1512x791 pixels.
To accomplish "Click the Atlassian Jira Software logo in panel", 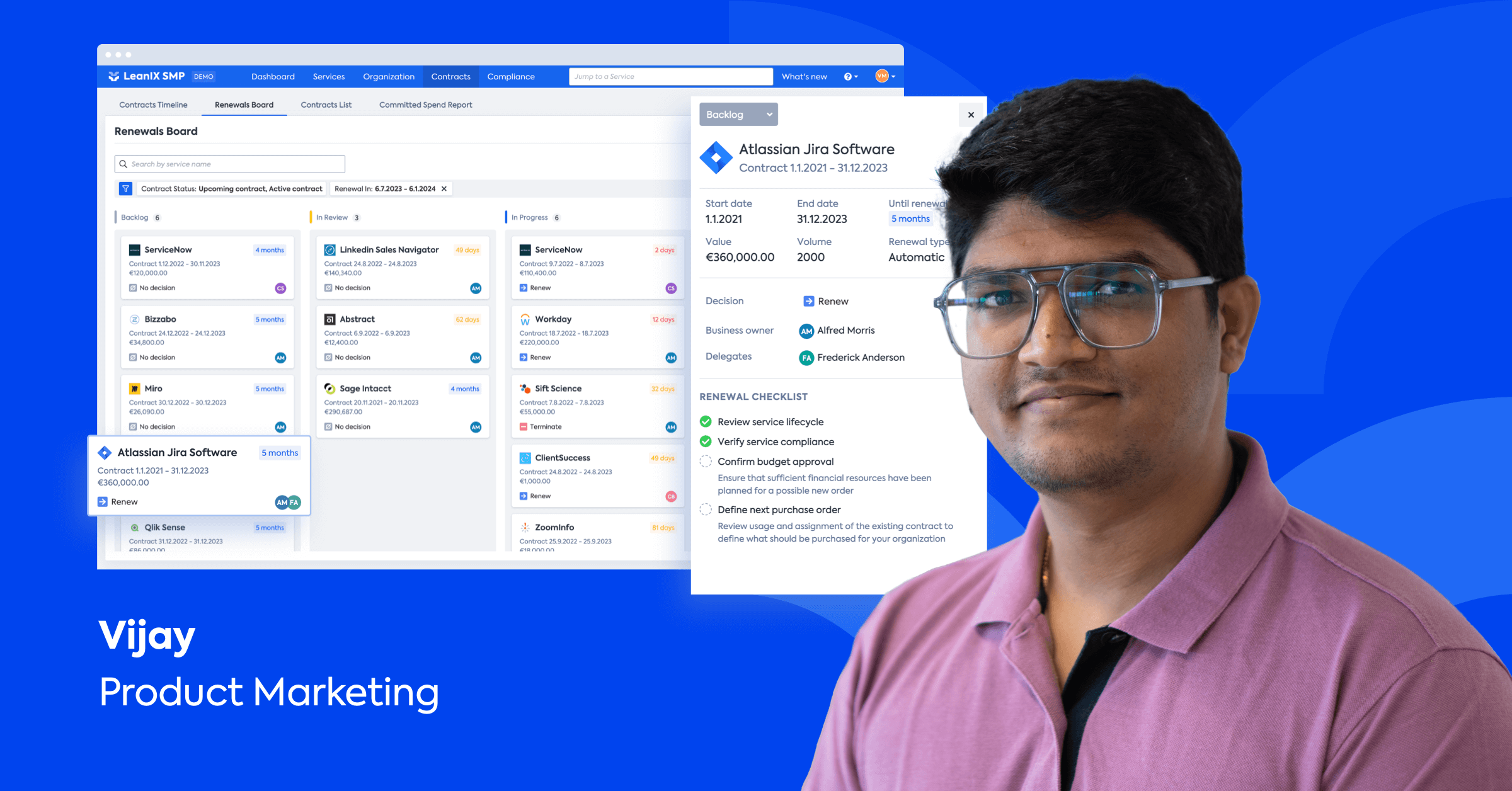I will 716,157.
